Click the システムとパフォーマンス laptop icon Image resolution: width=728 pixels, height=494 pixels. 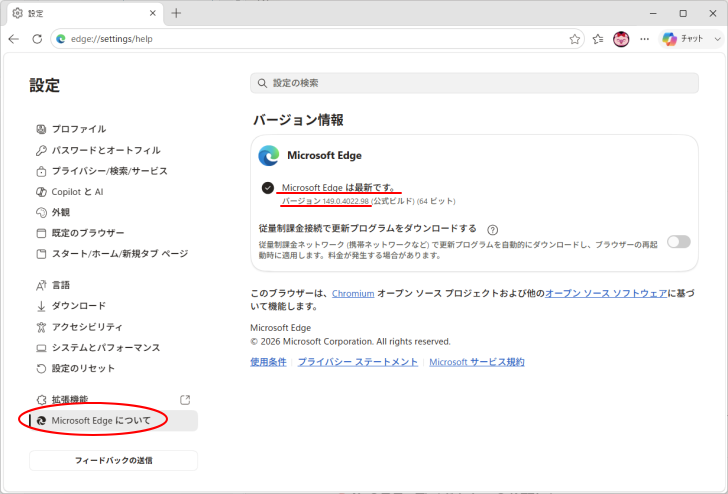click(41, 348)
